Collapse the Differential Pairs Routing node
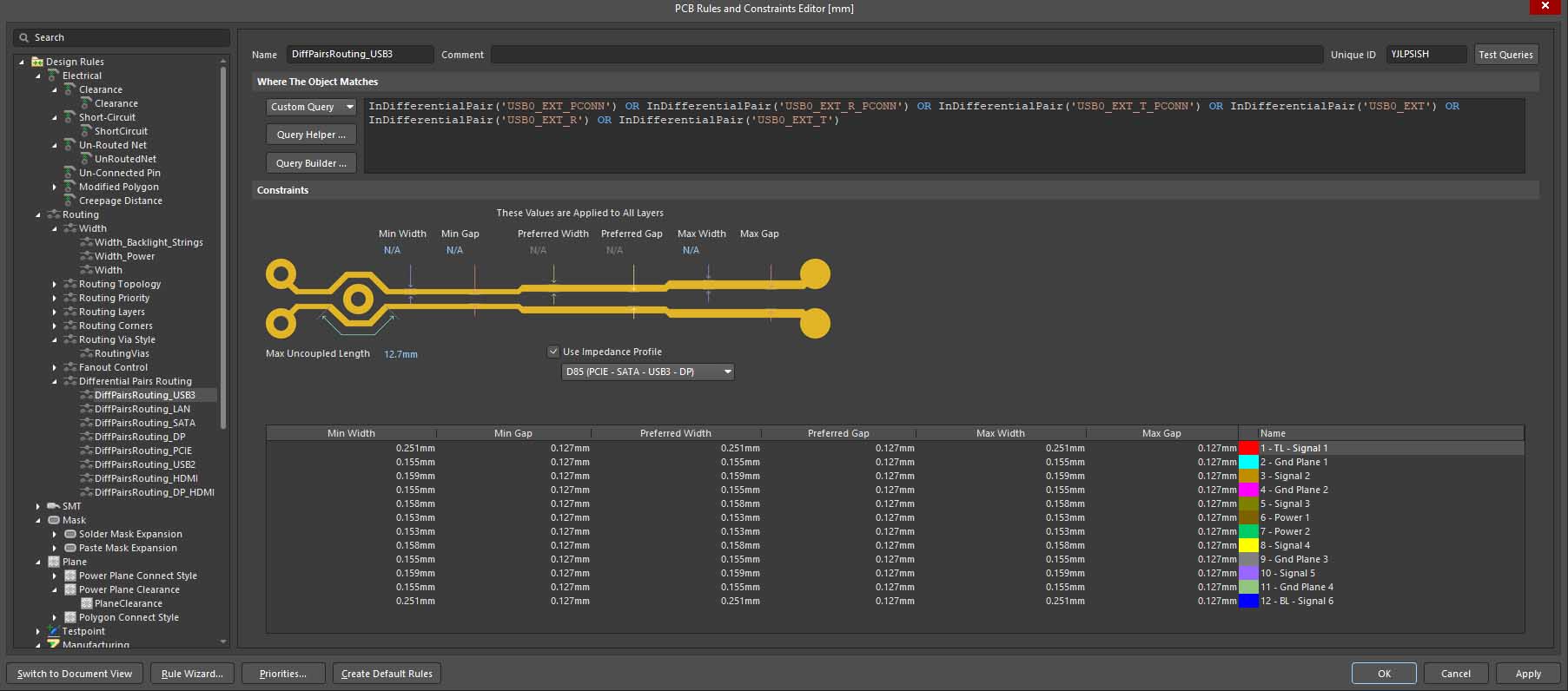This screenshot has width=1568, height=691. pyautogui.click(x=54, y=381)
